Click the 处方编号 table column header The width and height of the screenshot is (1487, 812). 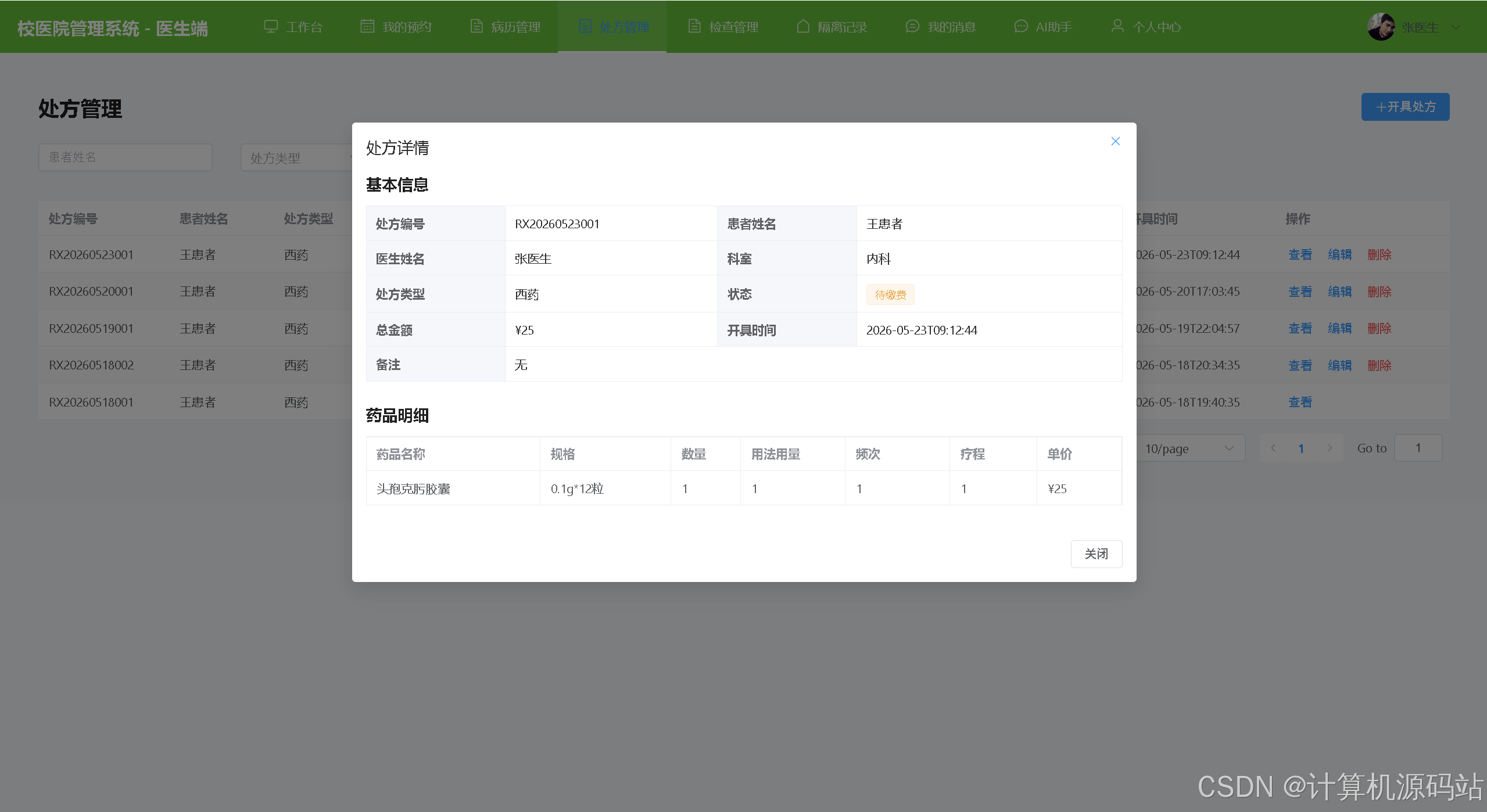[x=73, y=219]
